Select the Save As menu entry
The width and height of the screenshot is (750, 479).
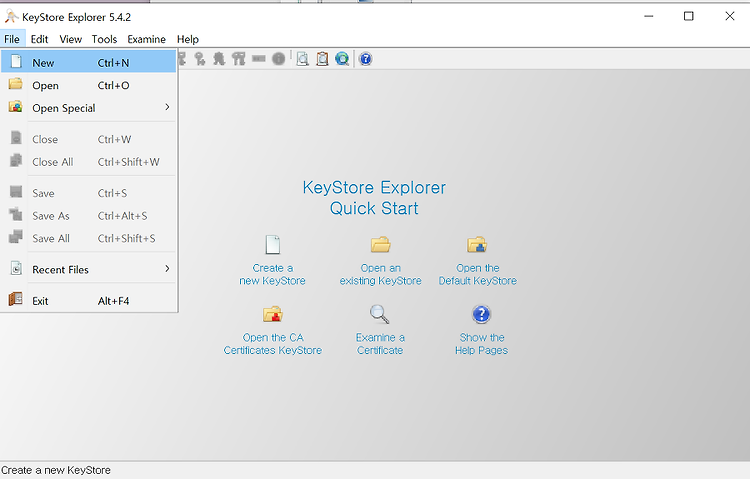pos(88,216)
